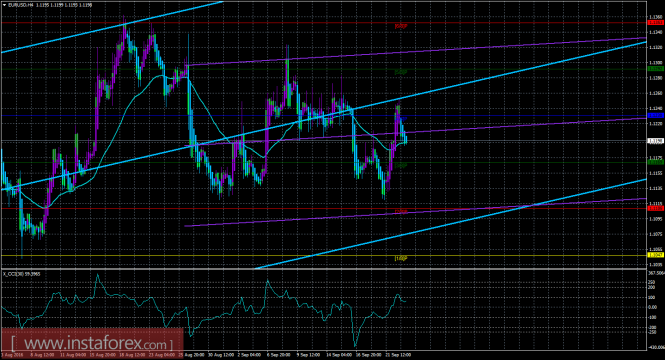
Task: Click the yellow pivot level label in the chart
Action: pos(401,258)
